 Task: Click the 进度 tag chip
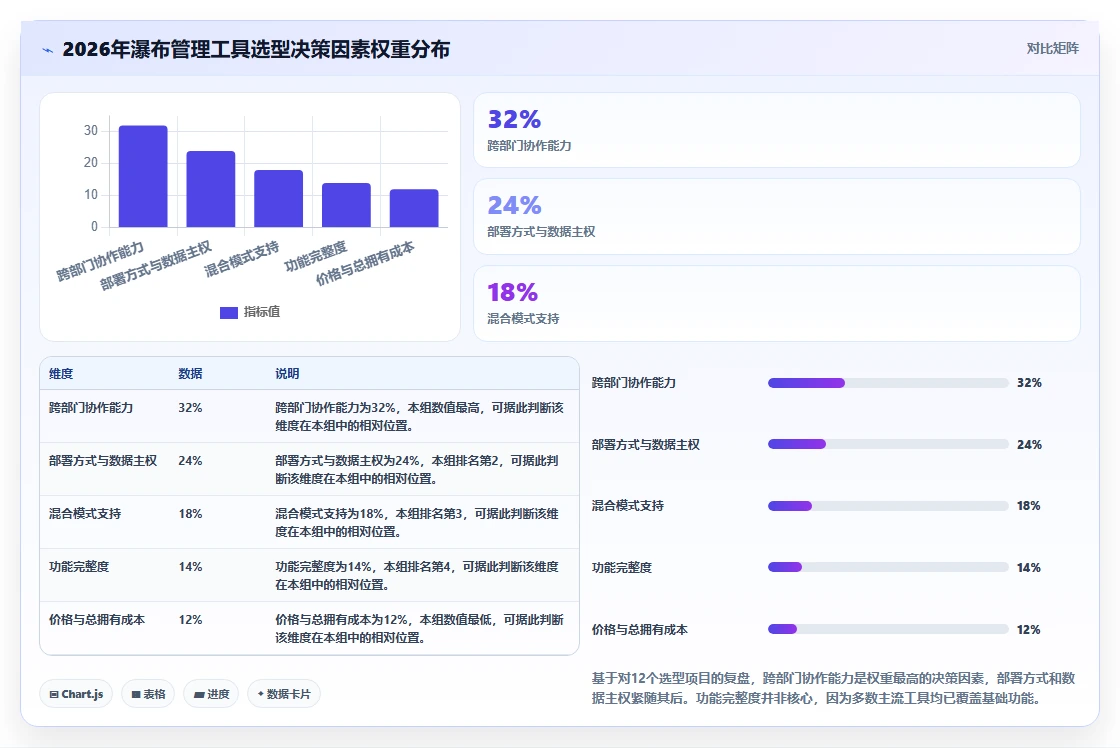pyautogui.click(x=211, y=694)
